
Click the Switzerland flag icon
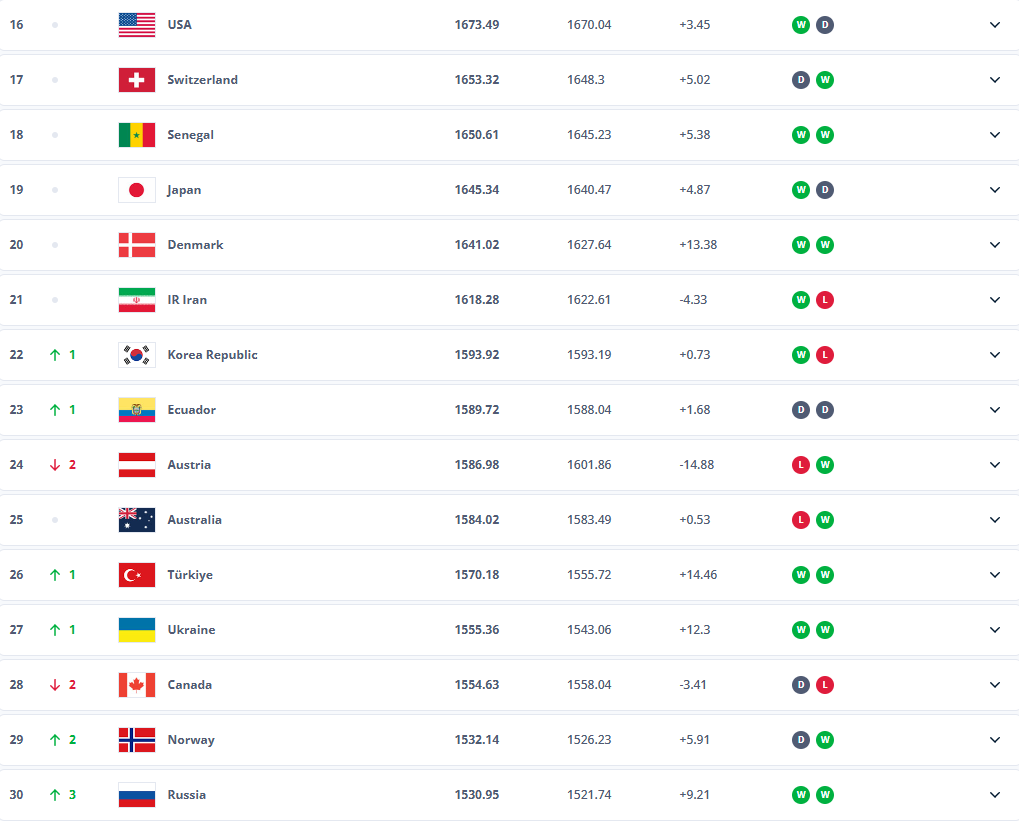(137, 80)
